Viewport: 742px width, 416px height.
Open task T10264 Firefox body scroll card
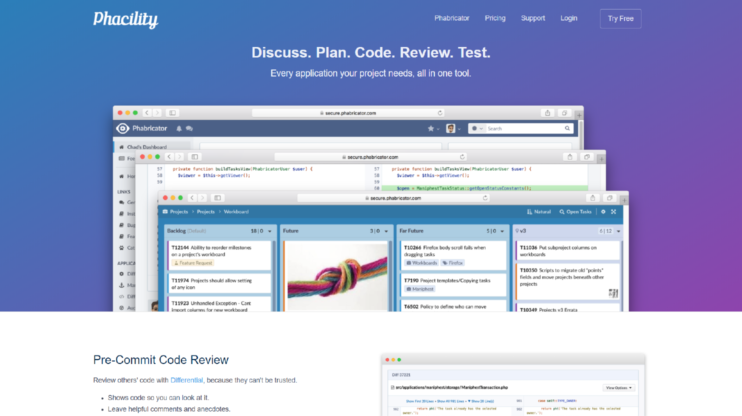pyautogui.click(x=452, y=255)
